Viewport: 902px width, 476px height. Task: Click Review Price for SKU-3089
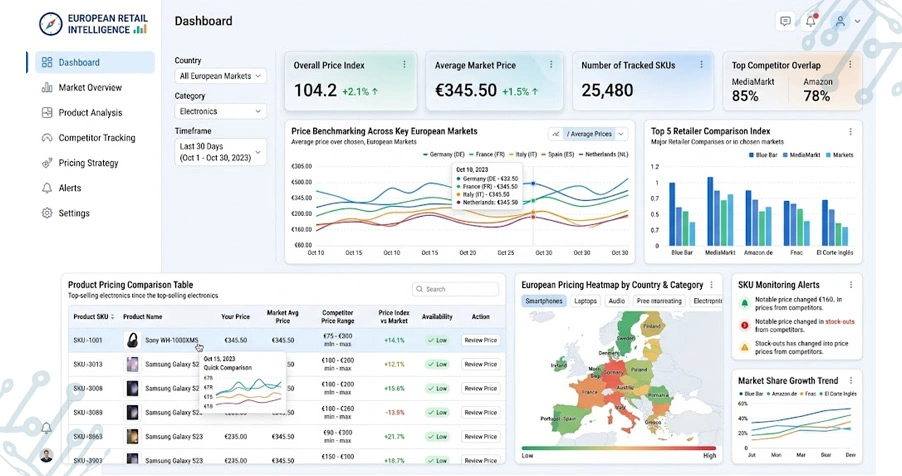click(480, 413)
